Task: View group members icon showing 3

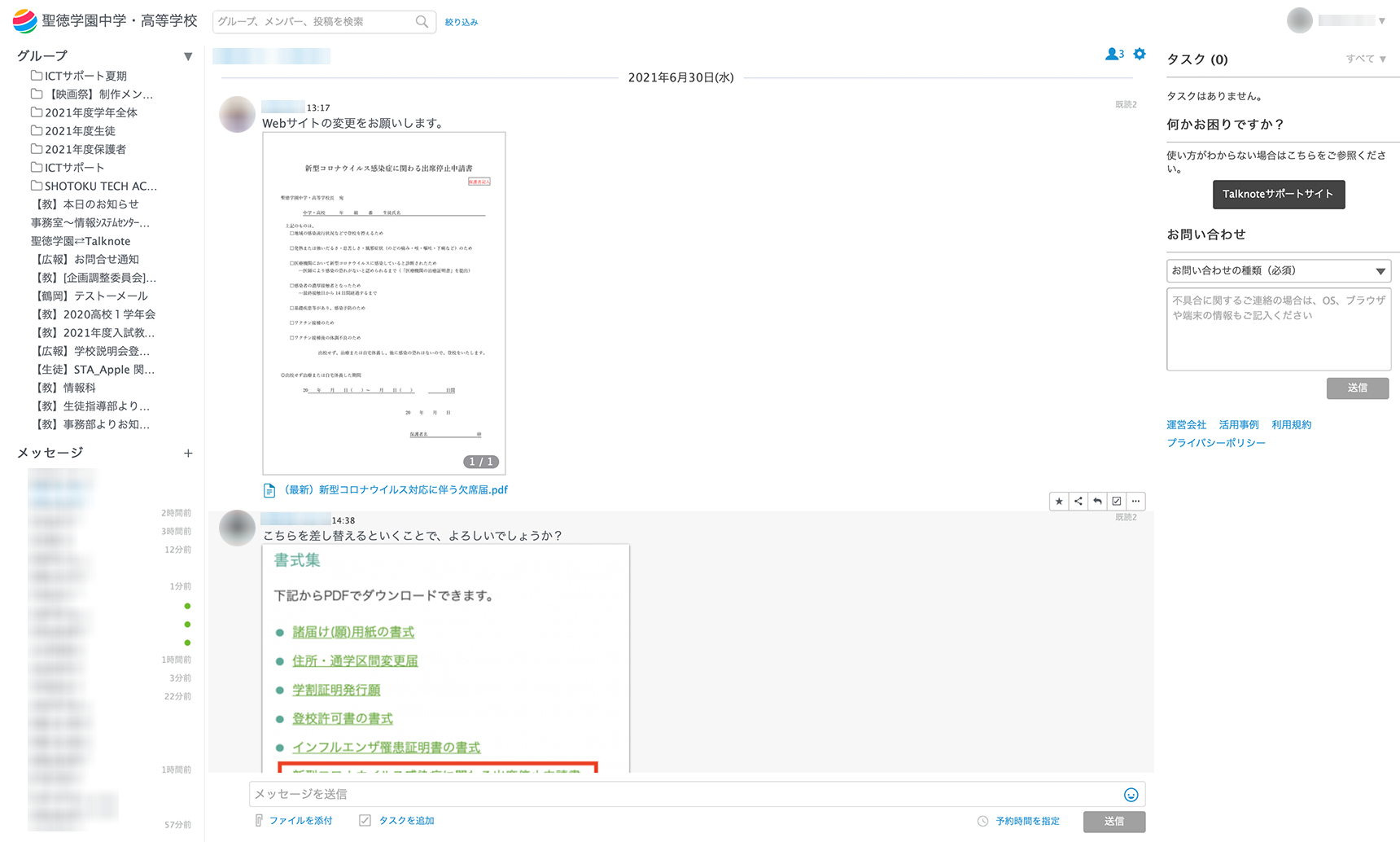Action: tap(1114, 54)
